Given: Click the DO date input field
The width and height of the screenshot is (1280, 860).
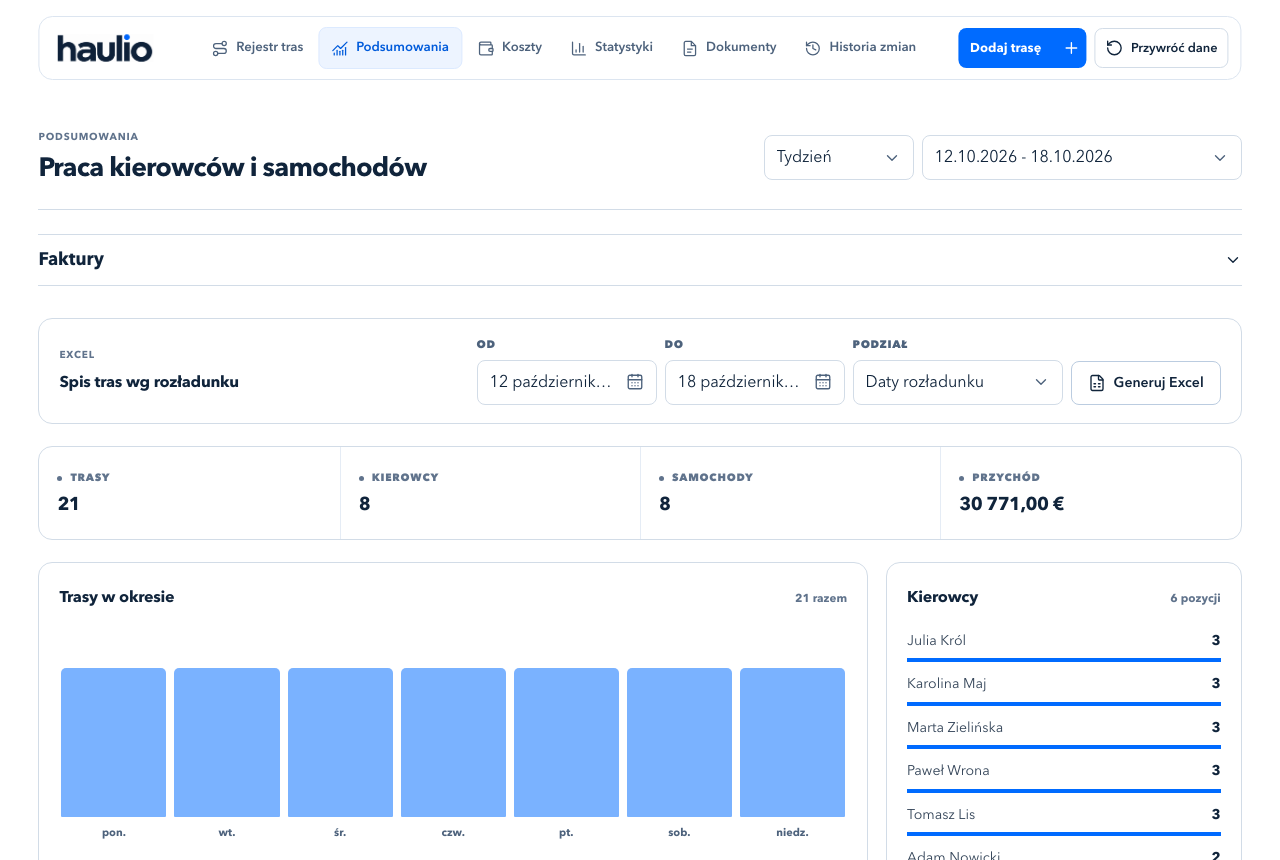Looking at the screenshot, I should [x=755, y=382].
